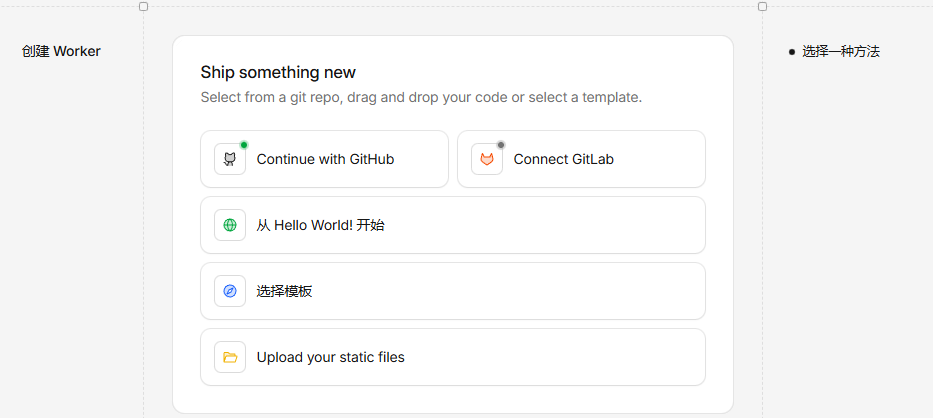
Task: Click the top-left square guide handle
Action: point(143,7)
